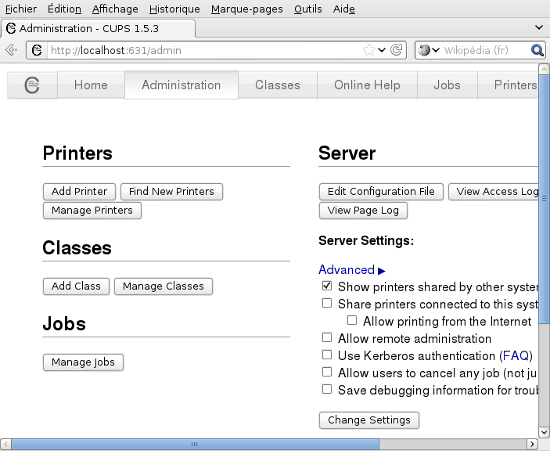Switch to the Classes navigation tab
Viewport: 550px width, 451px height.
278,85
